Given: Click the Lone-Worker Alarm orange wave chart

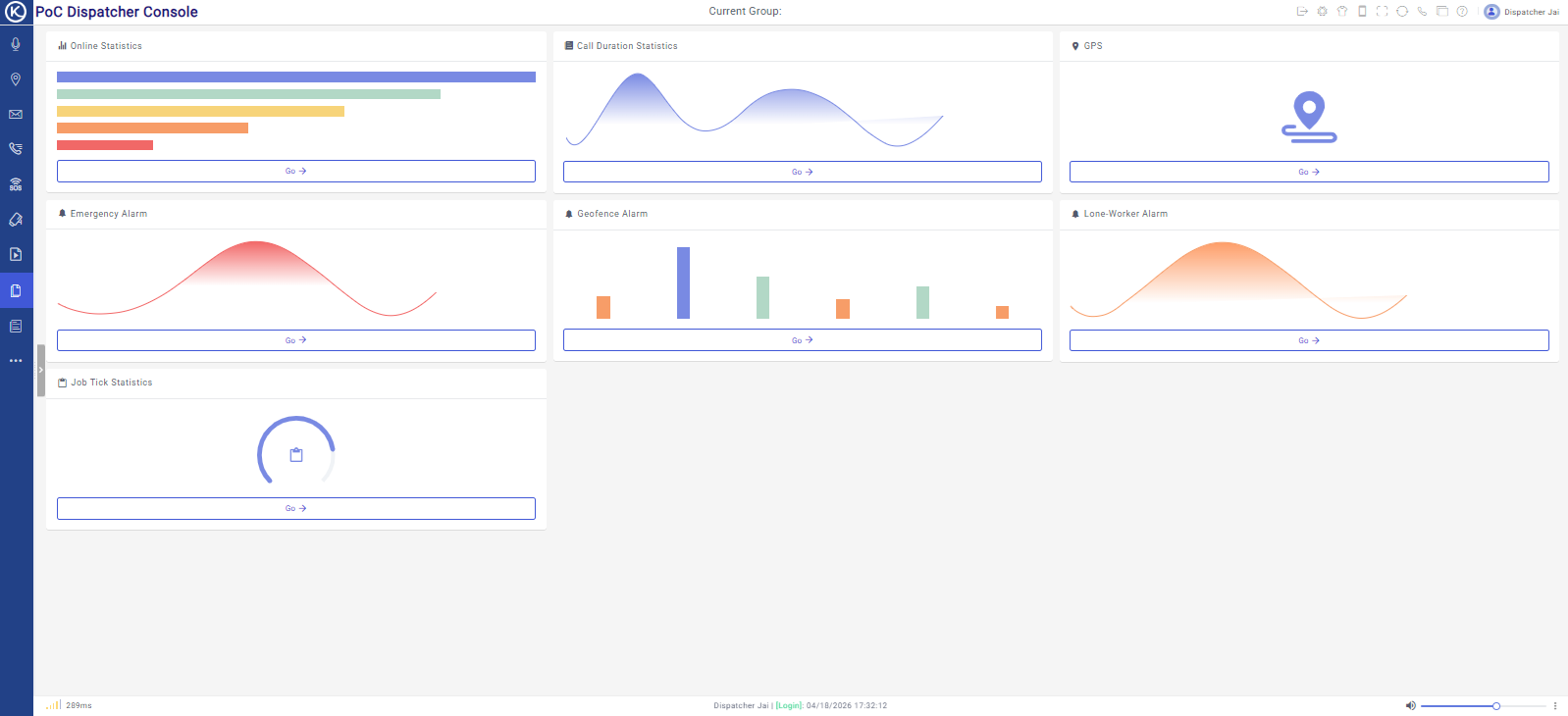Looking at the screenshot, I should pos(1238,280).
